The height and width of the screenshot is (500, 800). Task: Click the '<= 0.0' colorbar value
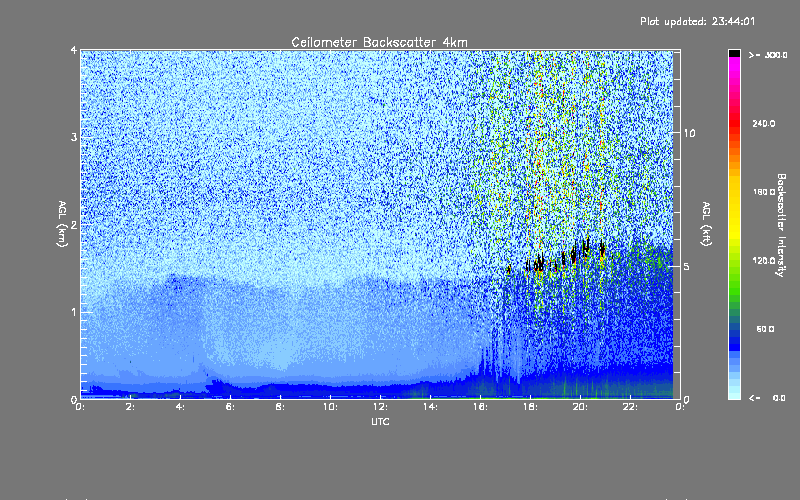767,398
